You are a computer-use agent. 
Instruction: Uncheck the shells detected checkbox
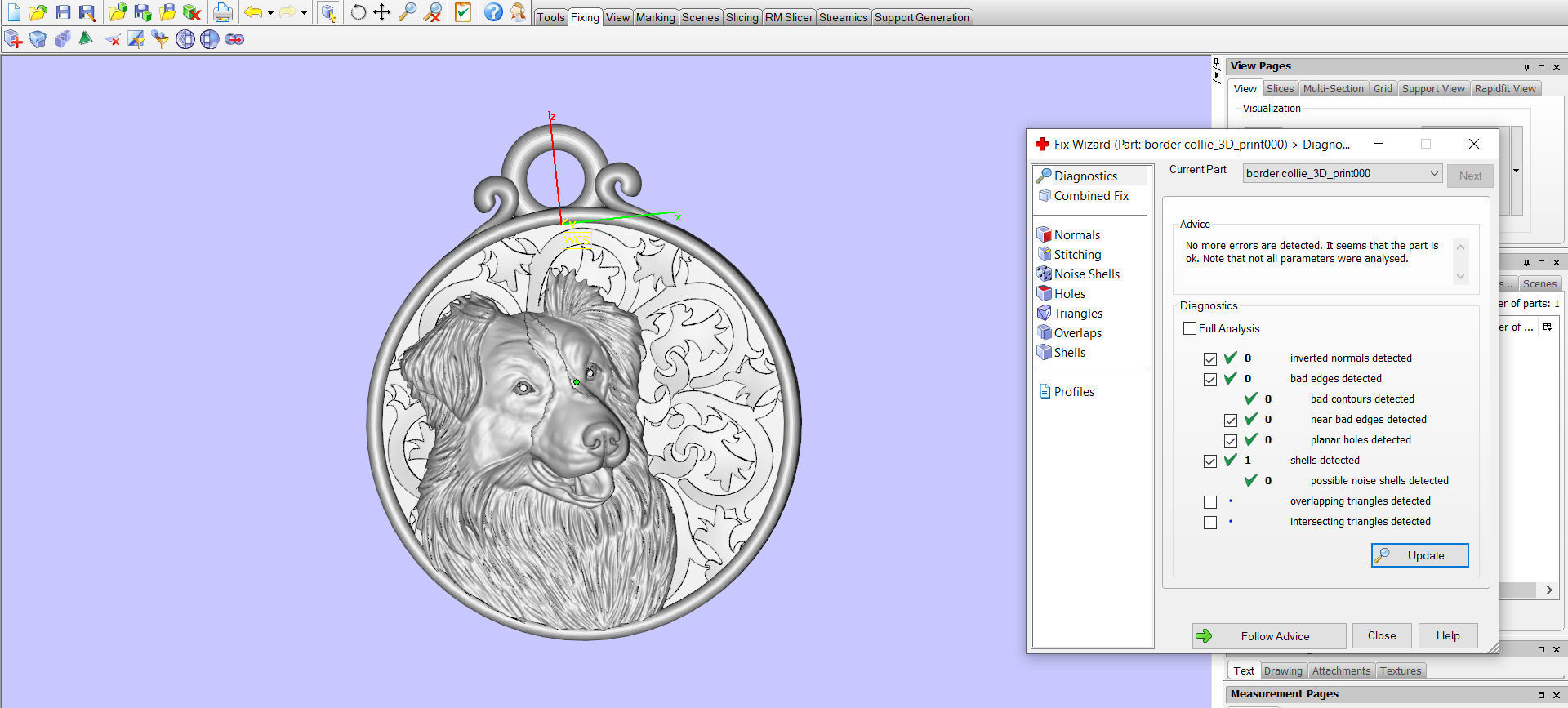coord(1210,461)
